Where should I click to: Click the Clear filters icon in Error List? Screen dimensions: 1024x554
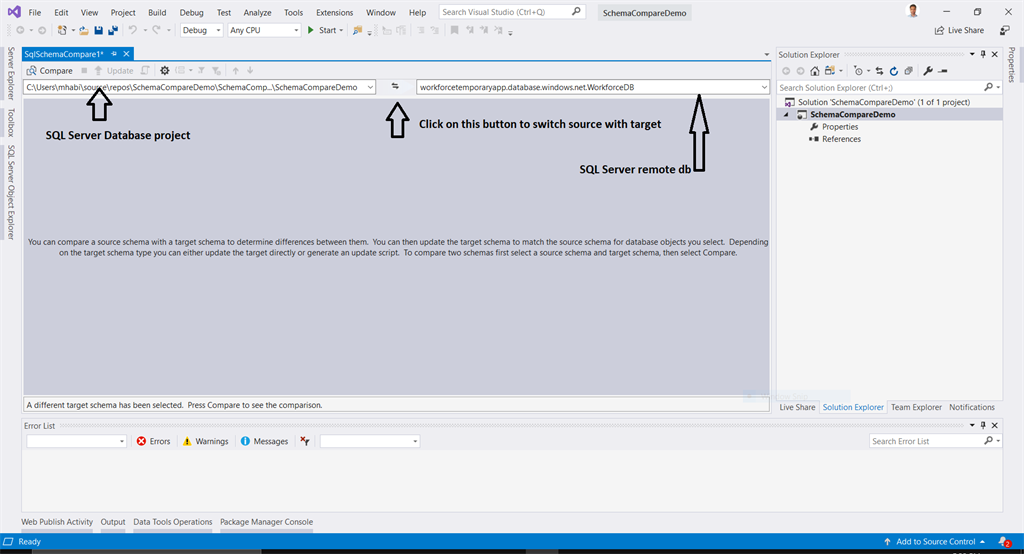click(x=304, y=441)
